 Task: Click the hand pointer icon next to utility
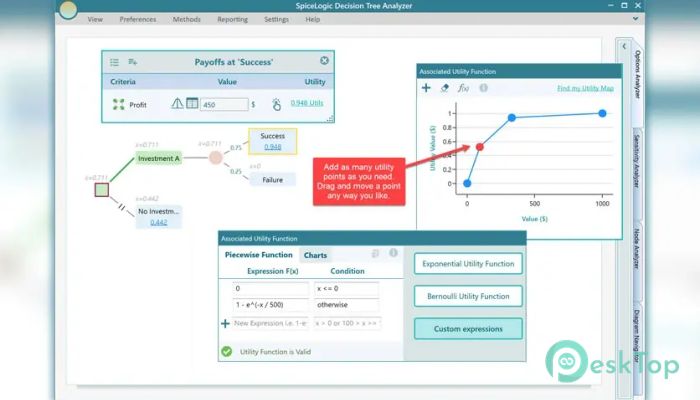tap(276, 104)
